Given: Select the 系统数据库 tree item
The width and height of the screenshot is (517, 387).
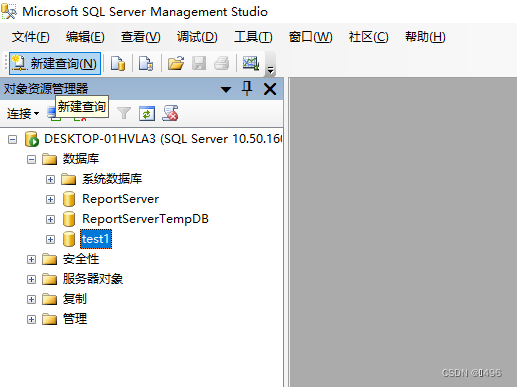Looking at the screenshot, I should 112,179.
